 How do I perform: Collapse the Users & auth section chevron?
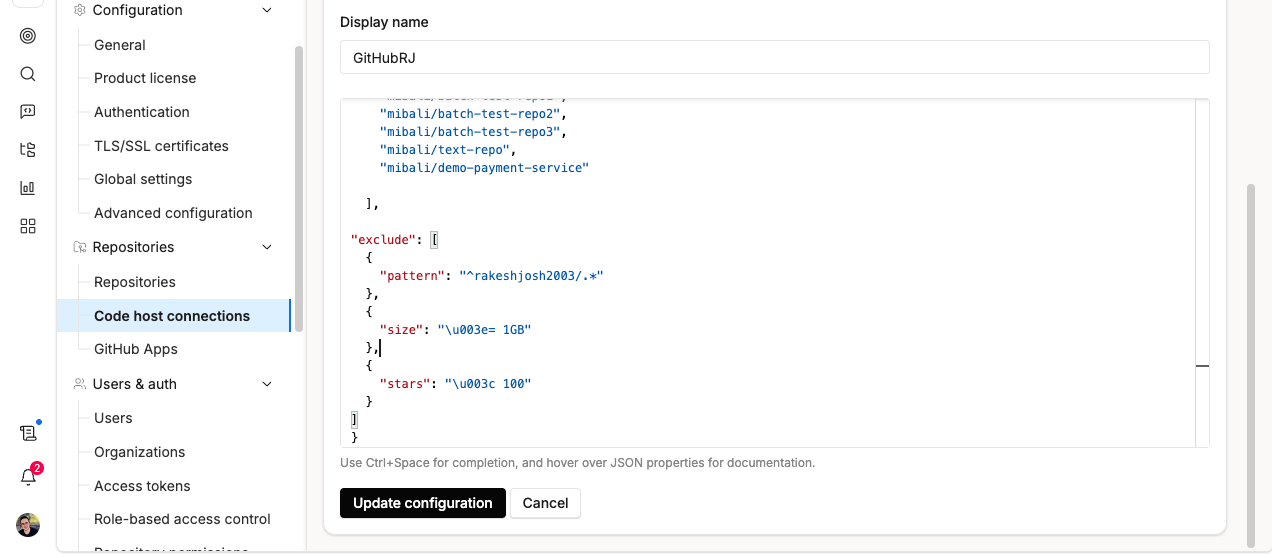[266, 384]
